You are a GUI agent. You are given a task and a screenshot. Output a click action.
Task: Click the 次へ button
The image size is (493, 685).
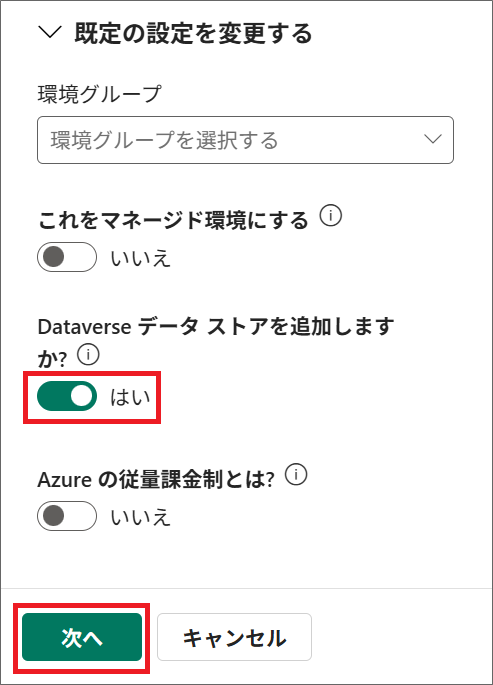(x=82, y=637)
